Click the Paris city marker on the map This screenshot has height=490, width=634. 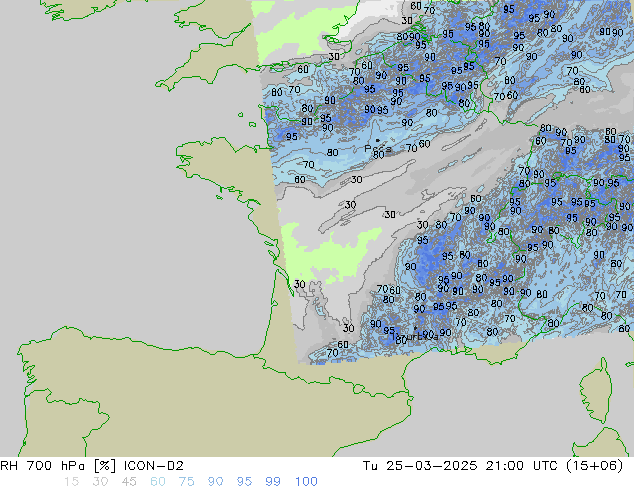click(377, 141)
